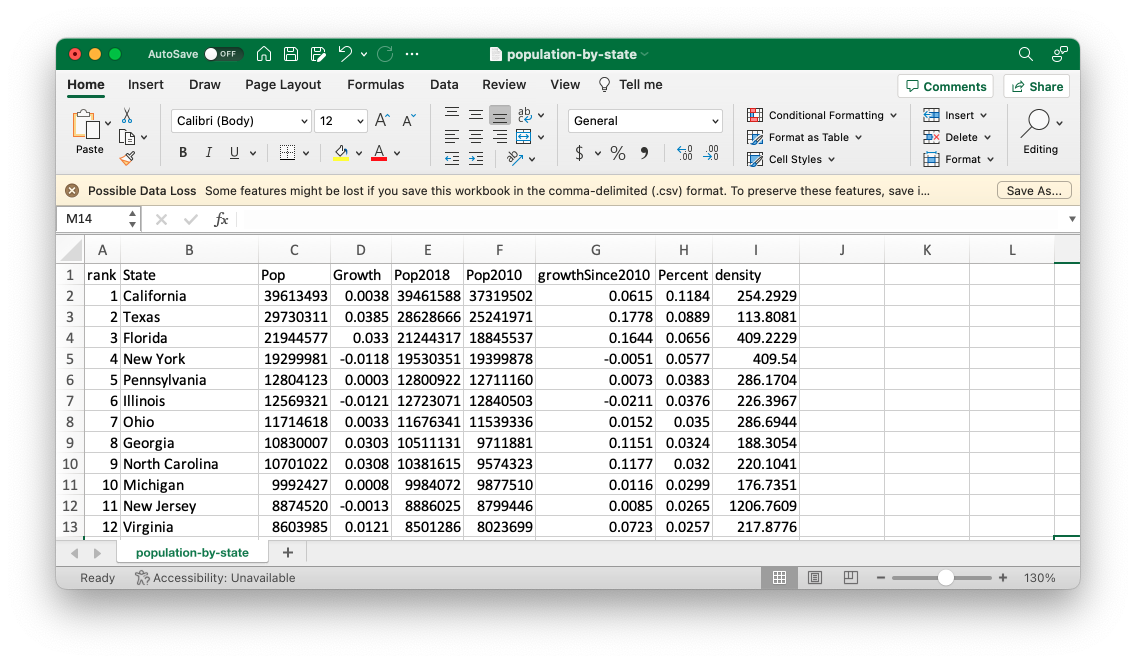1136x663 pixels.
Task: Click the Comma Style icon
Action: [644, 153]
